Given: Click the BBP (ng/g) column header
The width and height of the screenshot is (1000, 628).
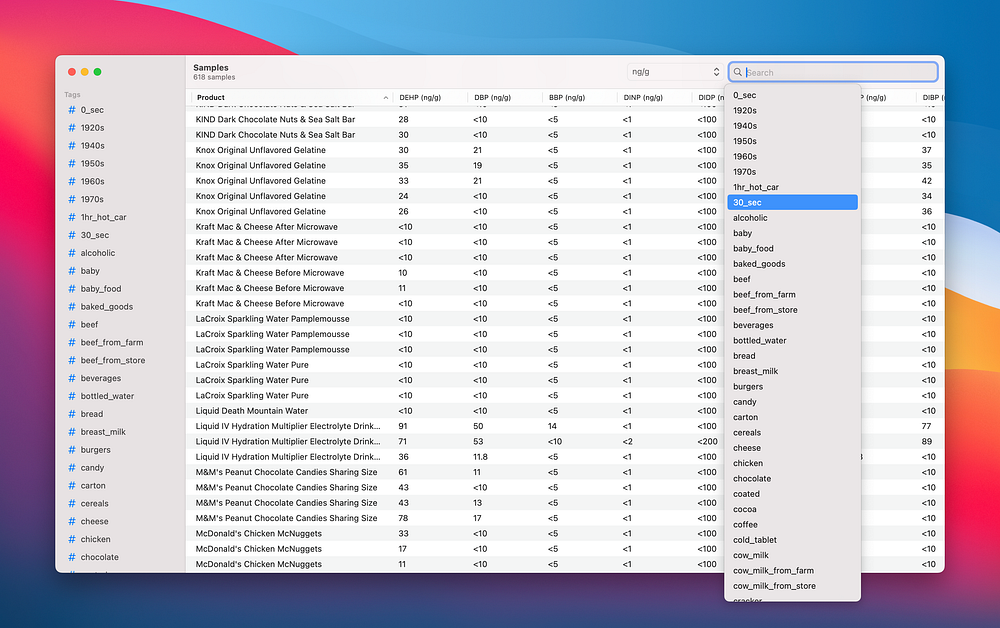Looking at the screenshot, I should pos(566,97).
